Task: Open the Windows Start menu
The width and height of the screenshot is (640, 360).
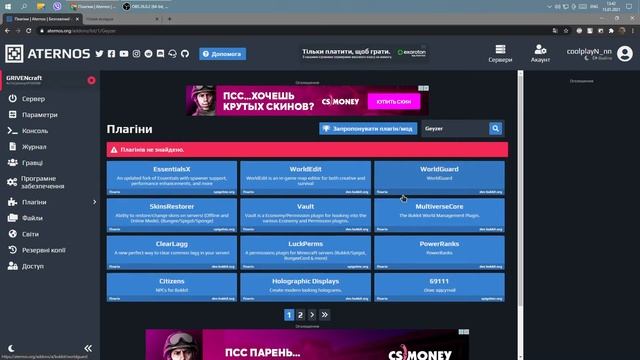Action: click(8, 6)
